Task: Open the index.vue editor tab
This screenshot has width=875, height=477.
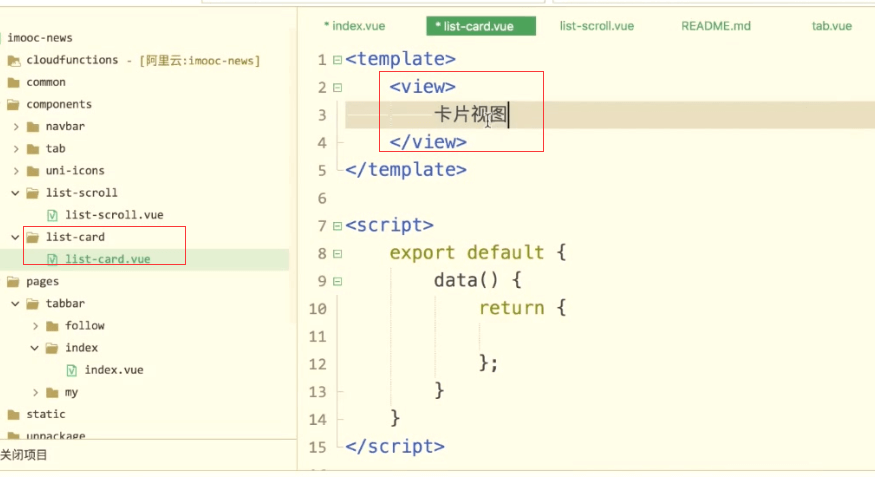Action: pyautogui.click(x=354, y=26)
